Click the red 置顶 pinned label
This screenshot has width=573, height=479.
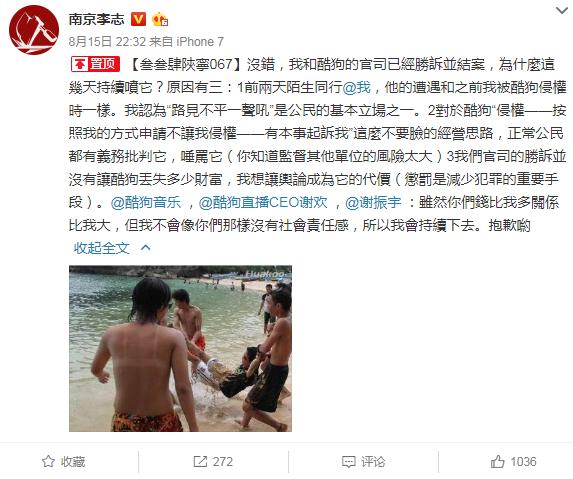click(x=96, y=64)
